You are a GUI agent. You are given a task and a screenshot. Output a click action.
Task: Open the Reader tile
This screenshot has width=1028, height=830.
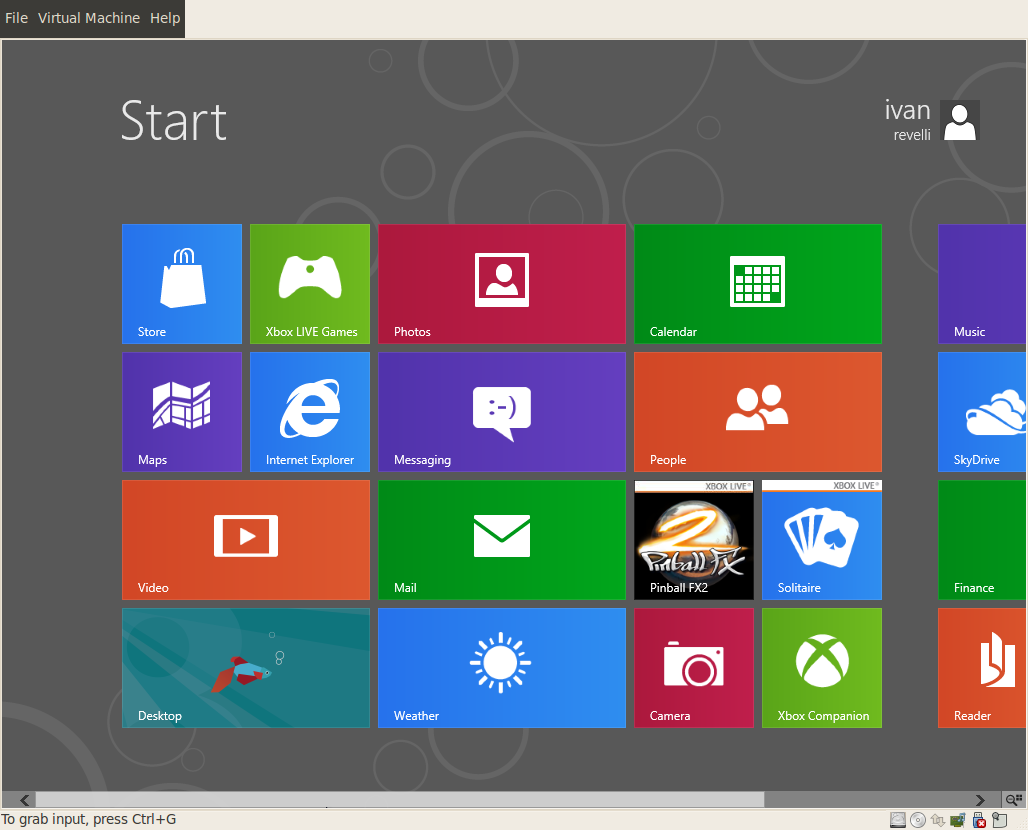click(983, 667)
